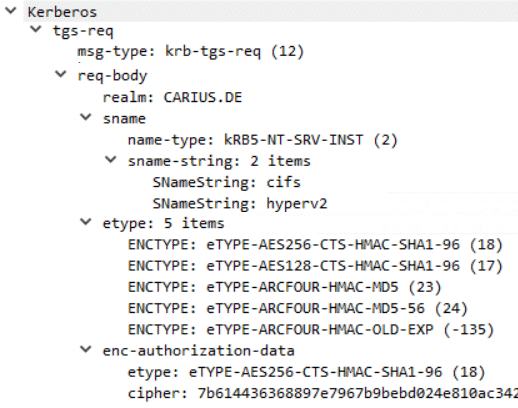
Task: Select the cipher hex value line
Action: [x=323, y=394]
